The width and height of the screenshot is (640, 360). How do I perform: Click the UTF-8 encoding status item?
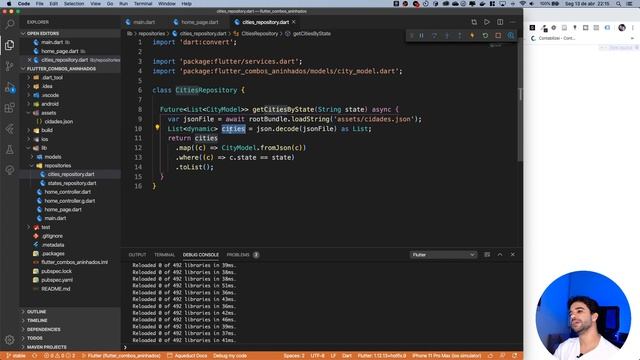[x=318, y=356]
